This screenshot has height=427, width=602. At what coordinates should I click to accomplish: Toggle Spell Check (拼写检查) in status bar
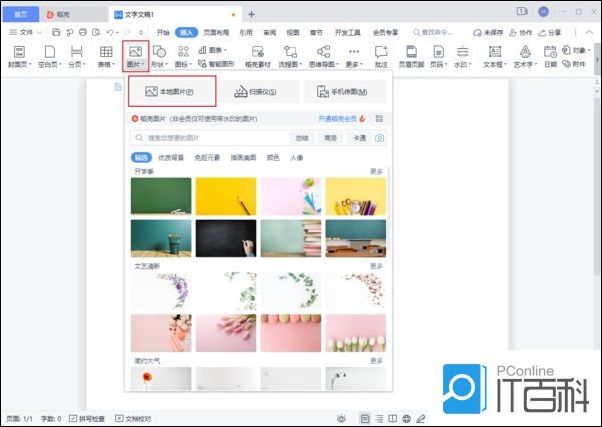pos(87,419)
